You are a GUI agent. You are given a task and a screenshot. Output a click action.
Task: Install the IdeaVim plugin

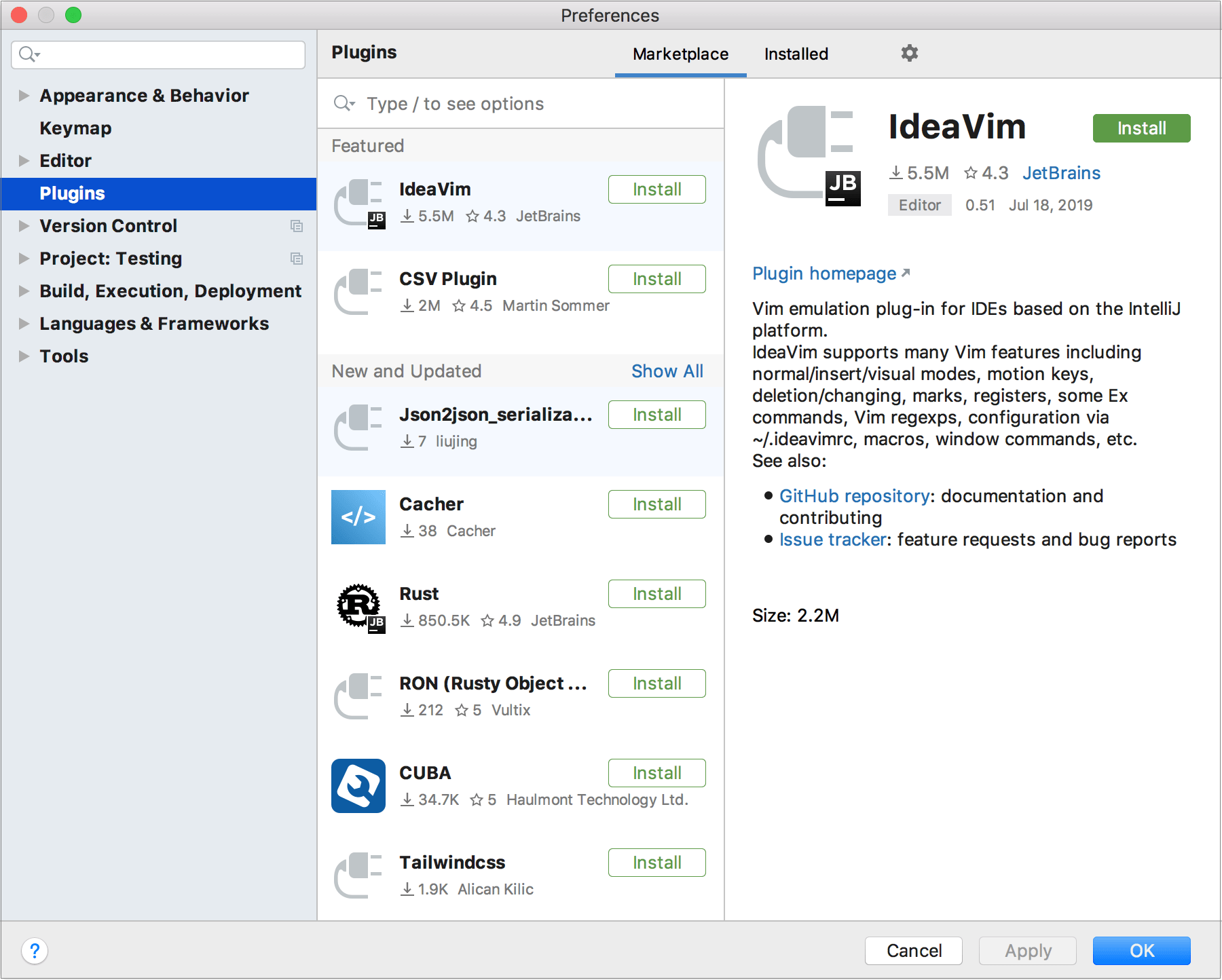pos(1141,128)
